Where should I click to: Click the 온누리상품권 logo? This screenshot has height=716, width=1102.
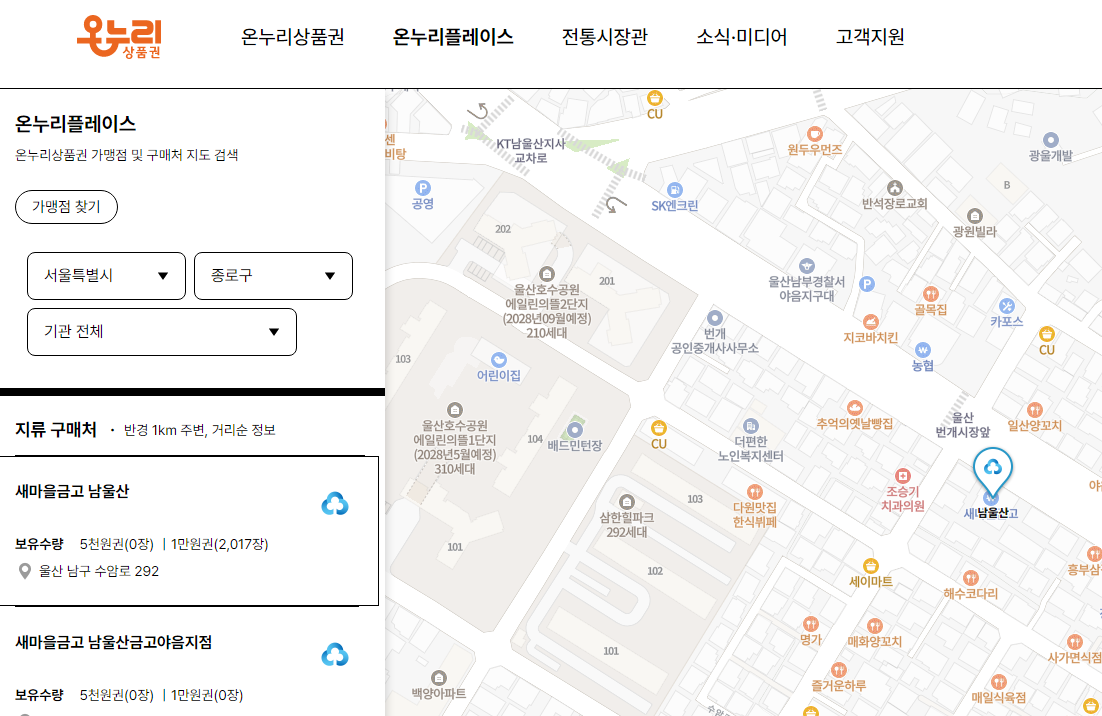point(119,37)
